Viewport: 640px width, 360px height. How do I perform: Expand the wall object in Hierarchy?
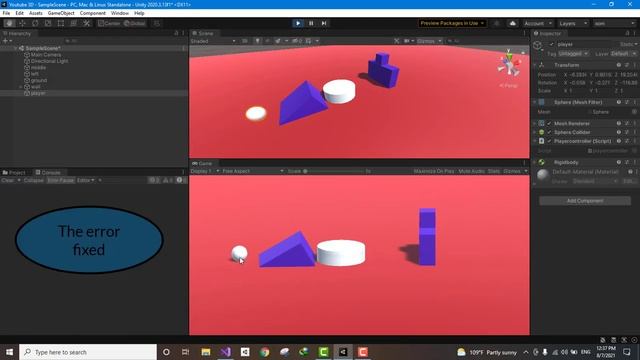pos(21,87)
